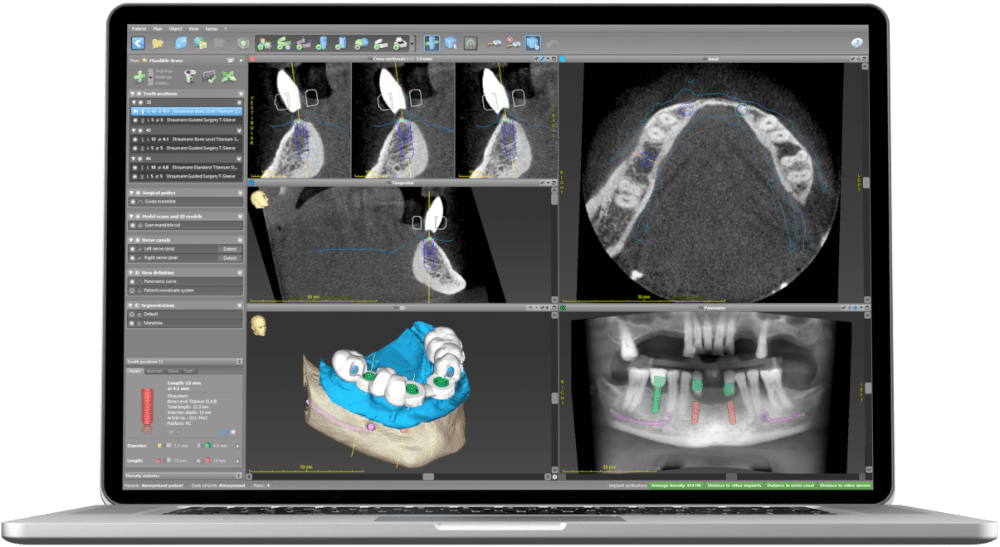Toggle visibility of Guide mandible
Viewport: 1000px width, 547px height.
[x=134, y=201]
